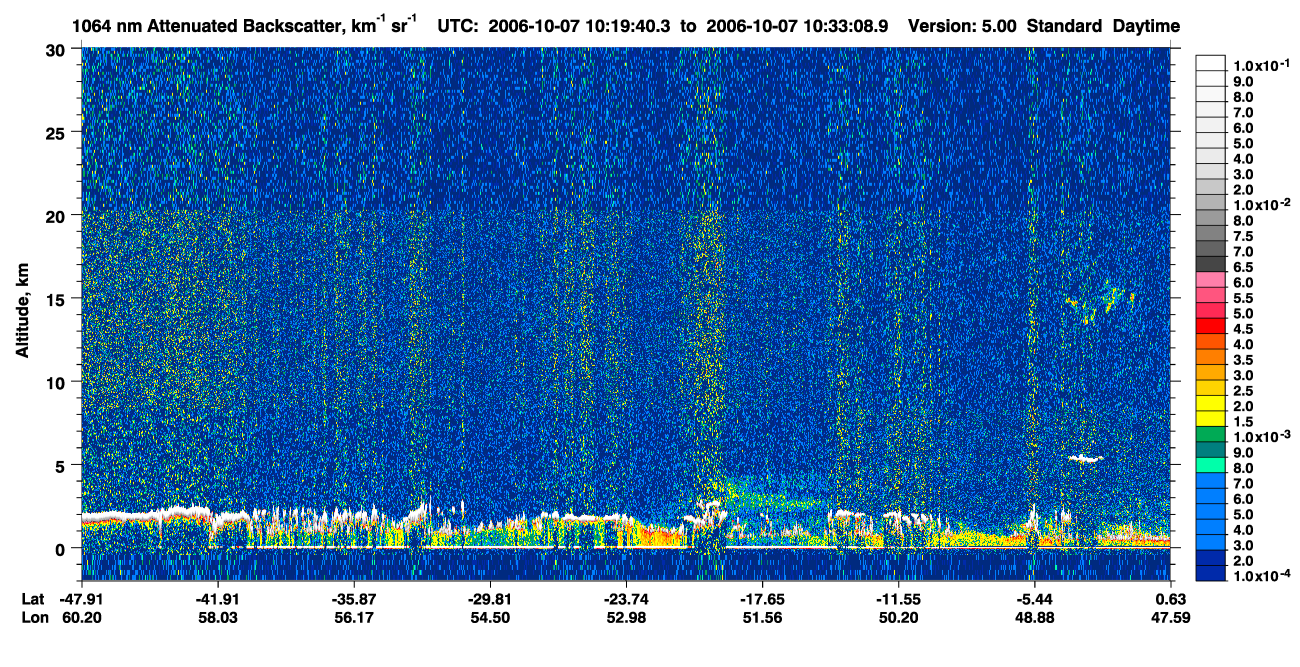Click the longitude value '51.56'
The image size is (1300, 667).
[763, 617]
